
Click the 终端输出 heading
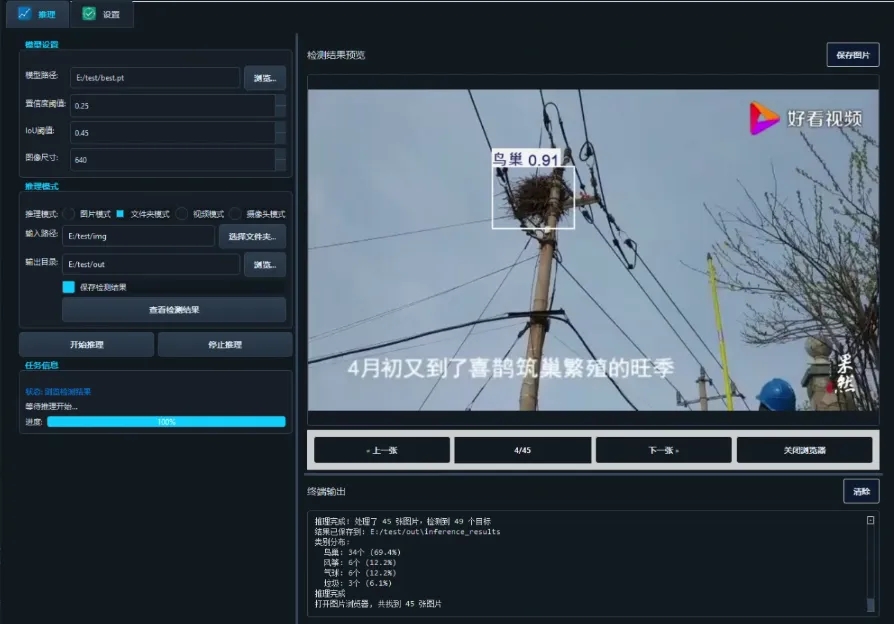[x=326, y=491]
